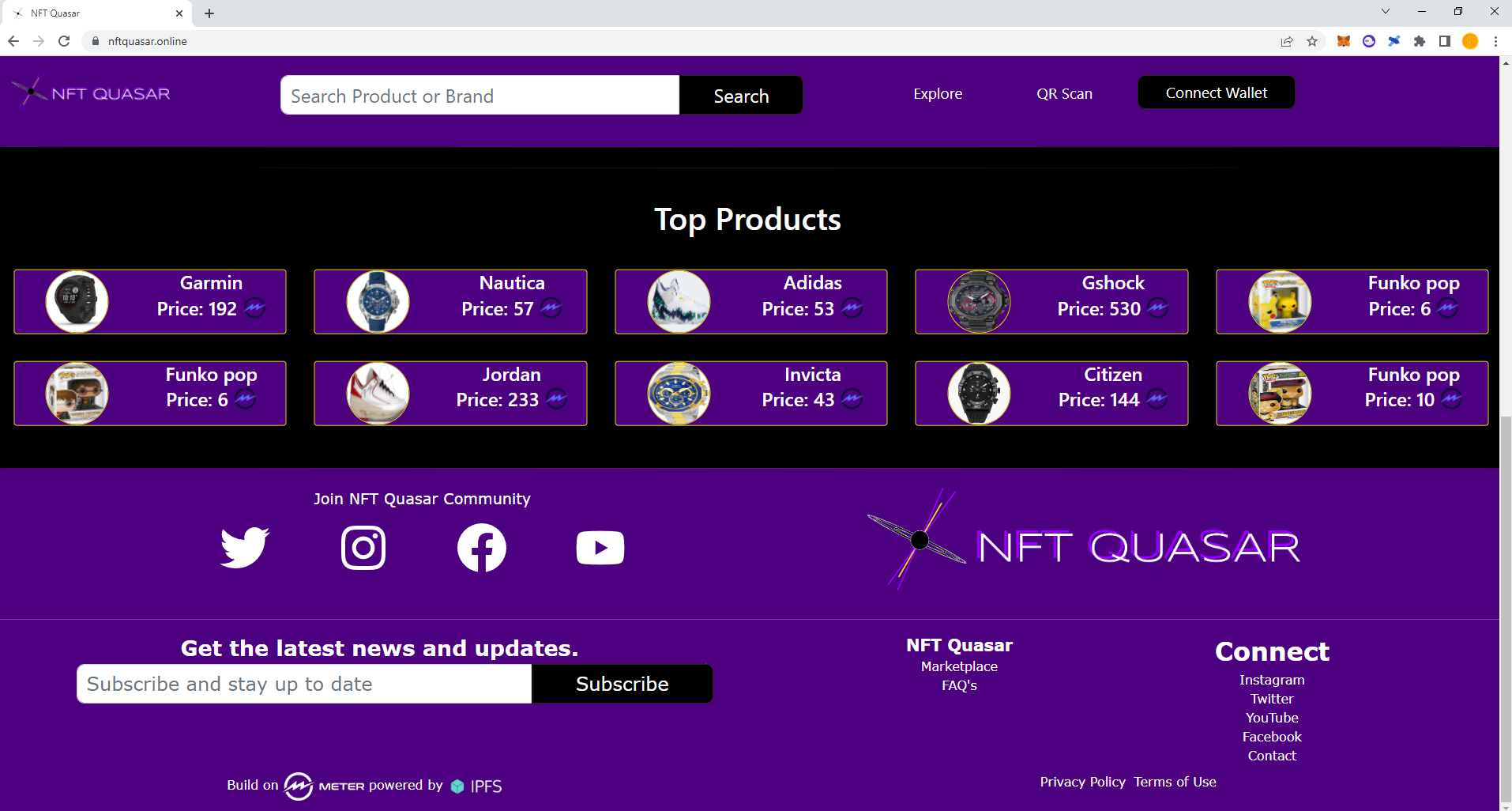Screen dimensions: 1512x811
Task: Open the YouTube text link under Connect
Action: click(1272, 718)
